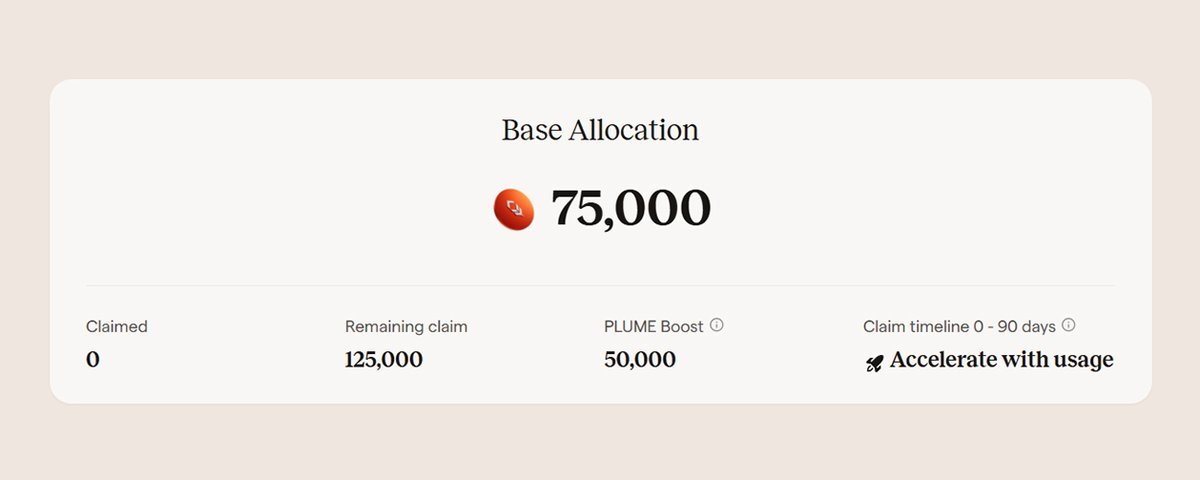1200x480 pixels.
Task: Click the PLUME Boost label text
Action: pyautogui.click(x=654, y=326)
